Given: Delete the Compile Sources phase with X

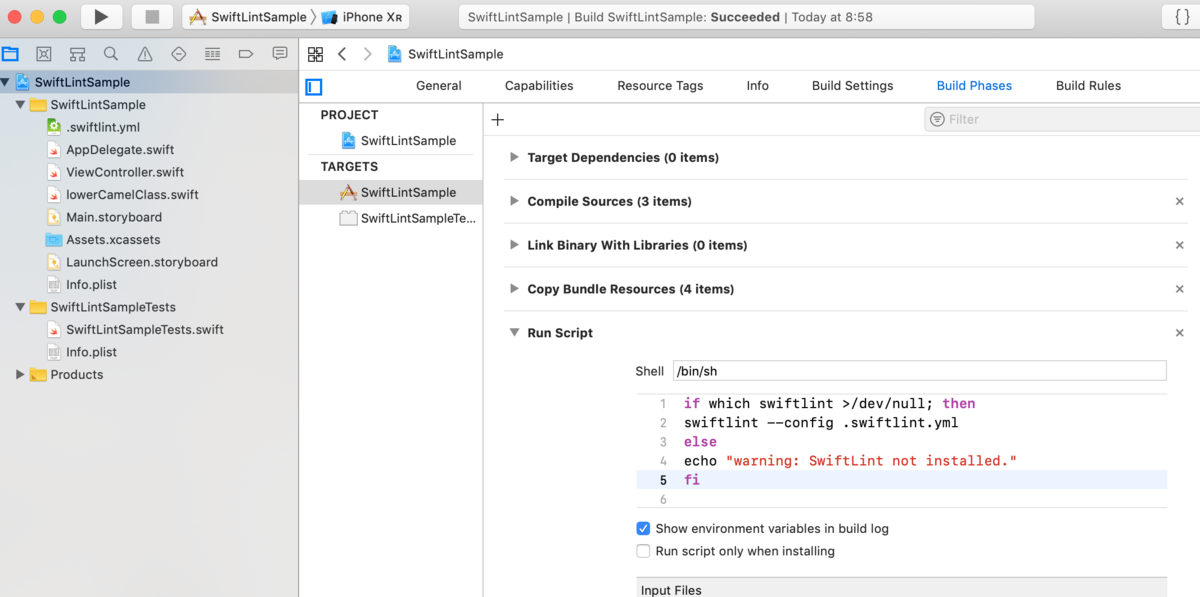Looking at the screenshot, I should coord(1180,202).
